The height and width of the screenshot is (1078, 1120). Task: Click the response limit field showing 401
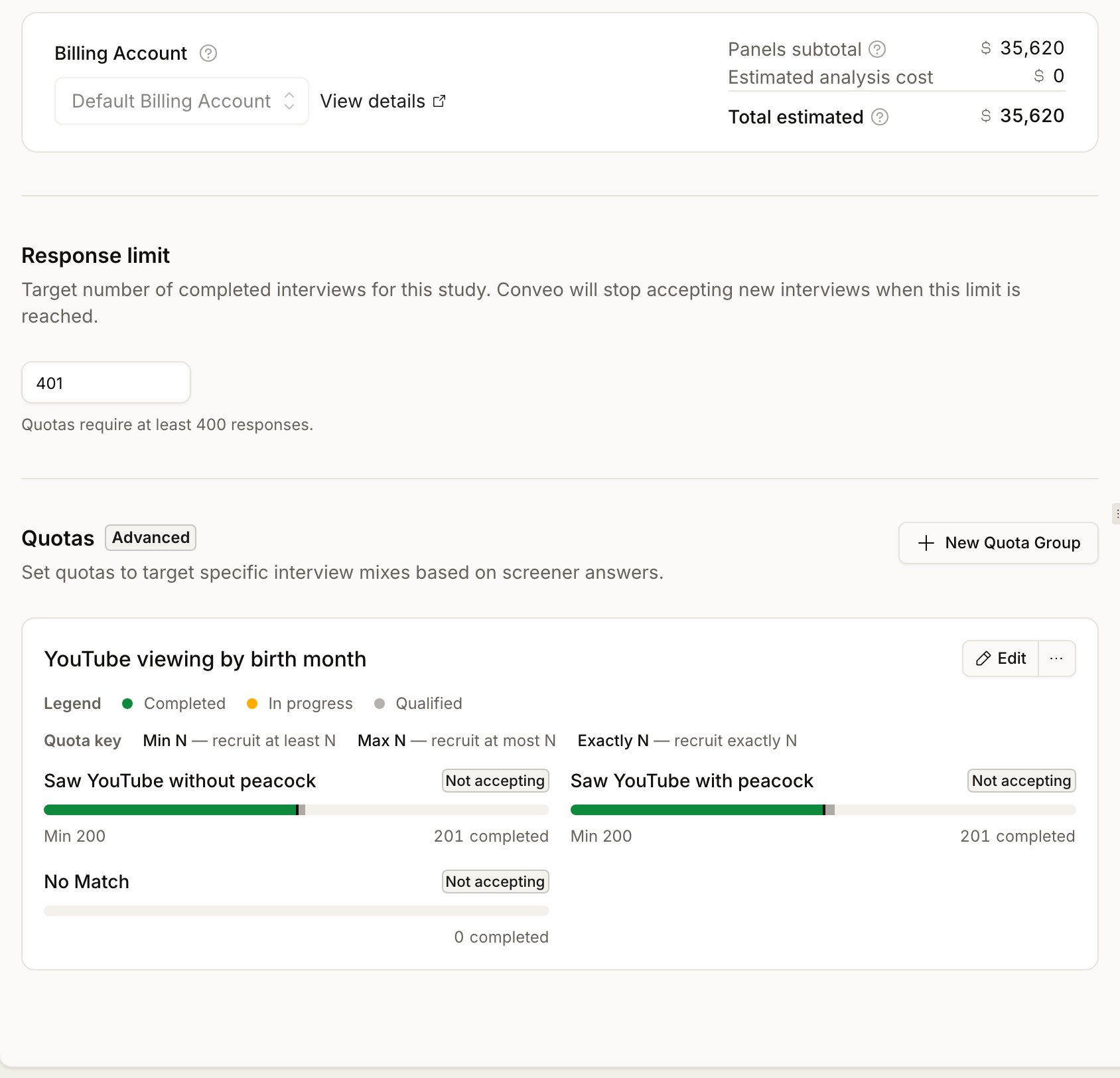pos(106,382)
